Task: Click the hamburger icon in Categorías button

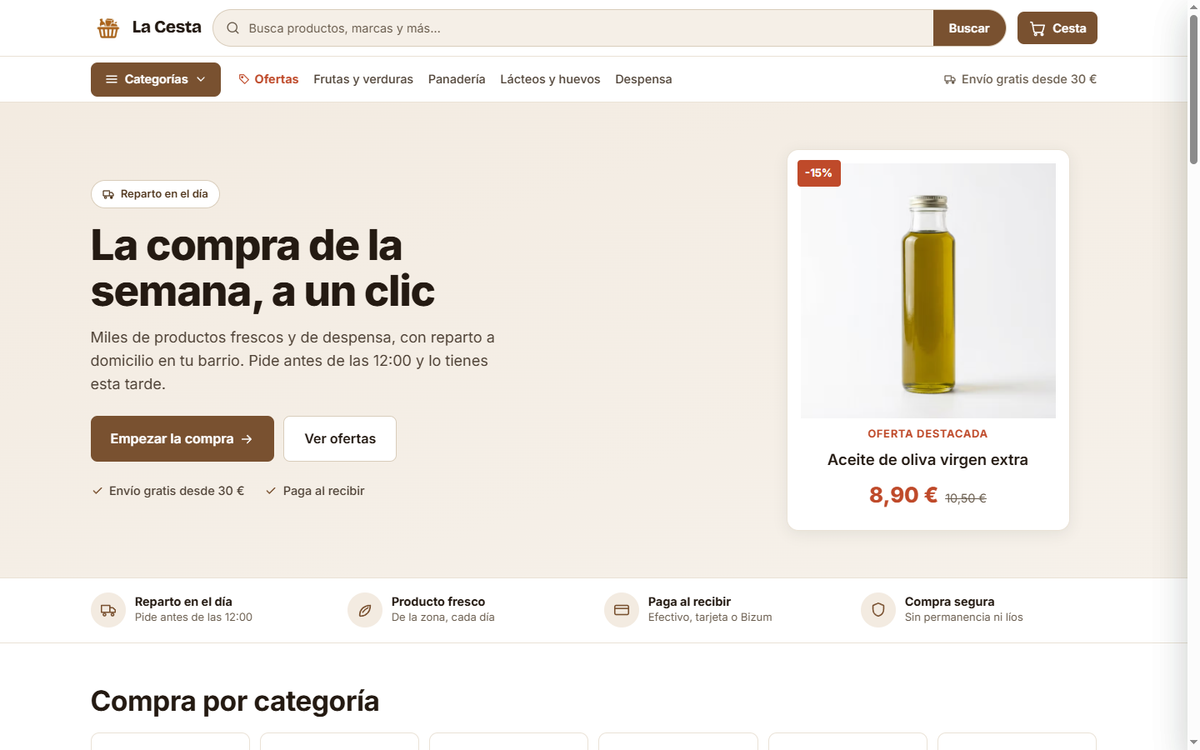Action: [x=111, y=79]
